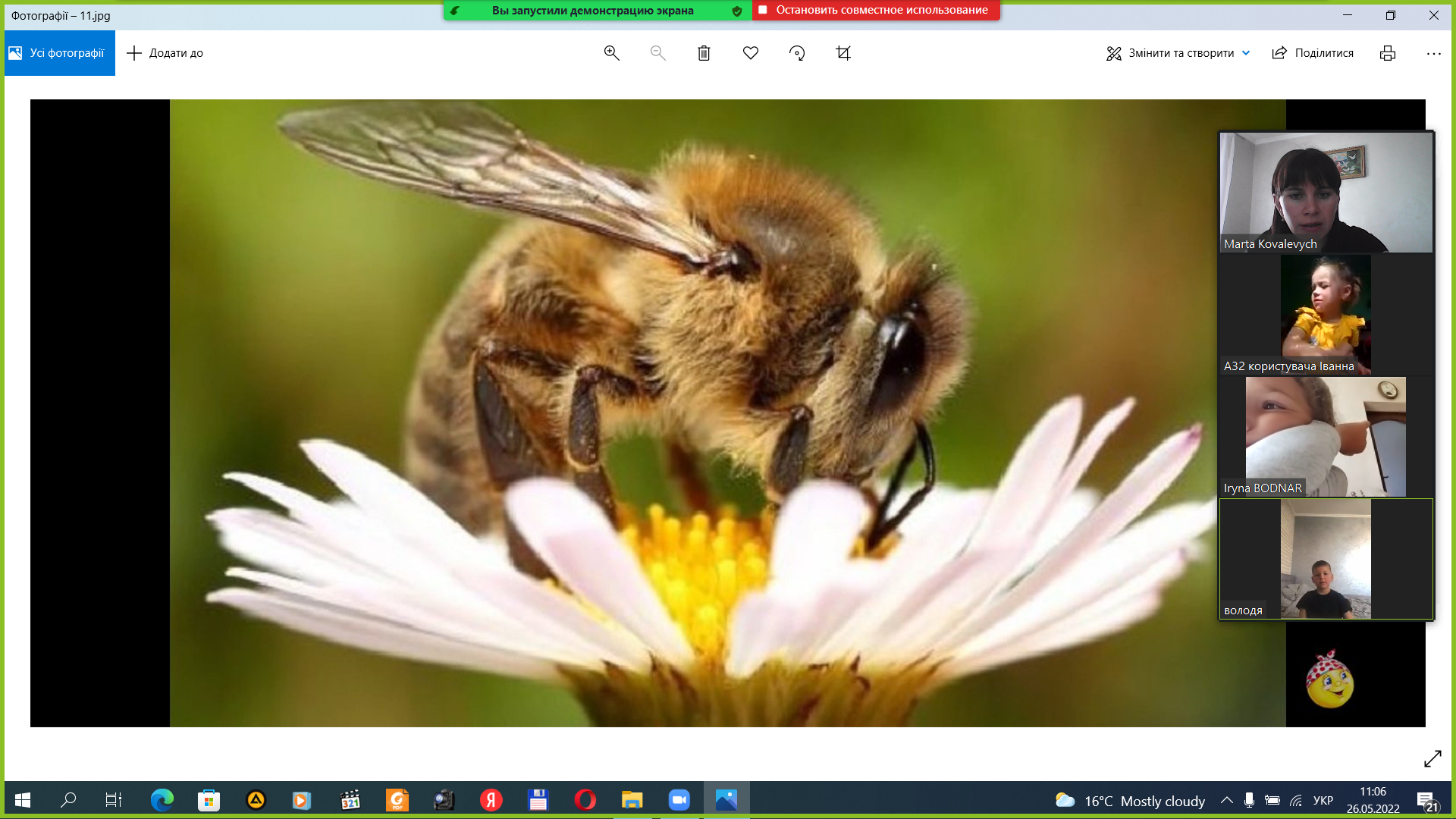Viewport: 1456px width, 819px height.
Task: Click the shield icon in the sharing banner
Action: (x=737, y=11)
